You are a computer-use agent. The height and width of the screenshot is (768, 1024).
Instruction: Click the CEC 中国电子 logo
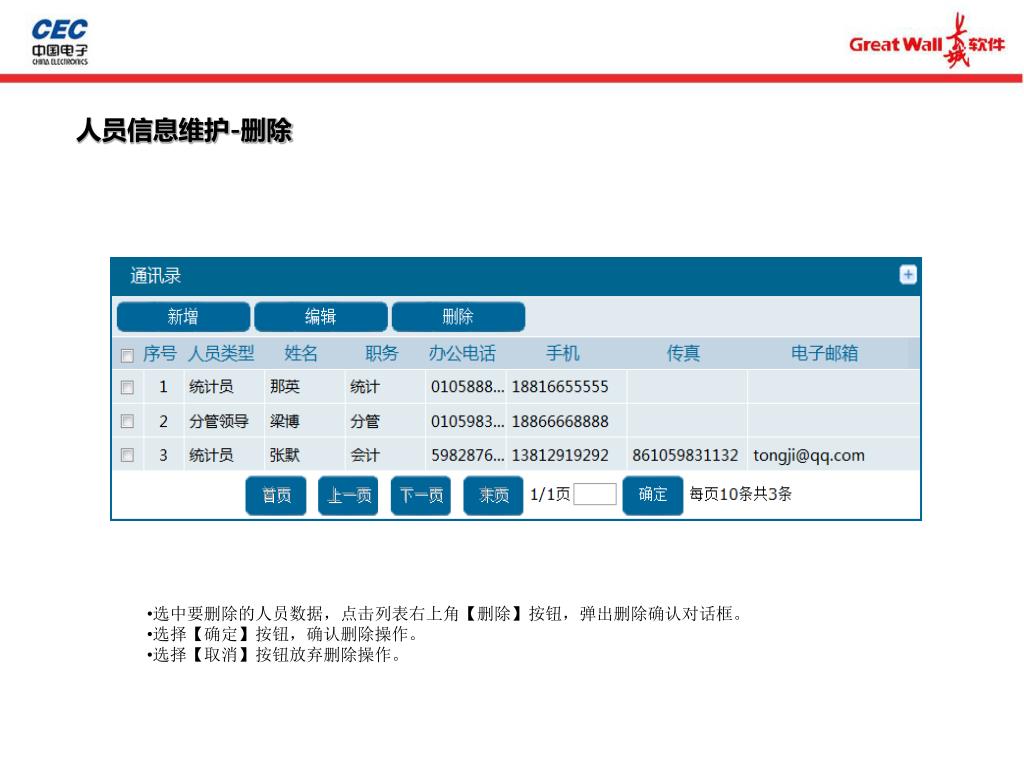[59, 42]
